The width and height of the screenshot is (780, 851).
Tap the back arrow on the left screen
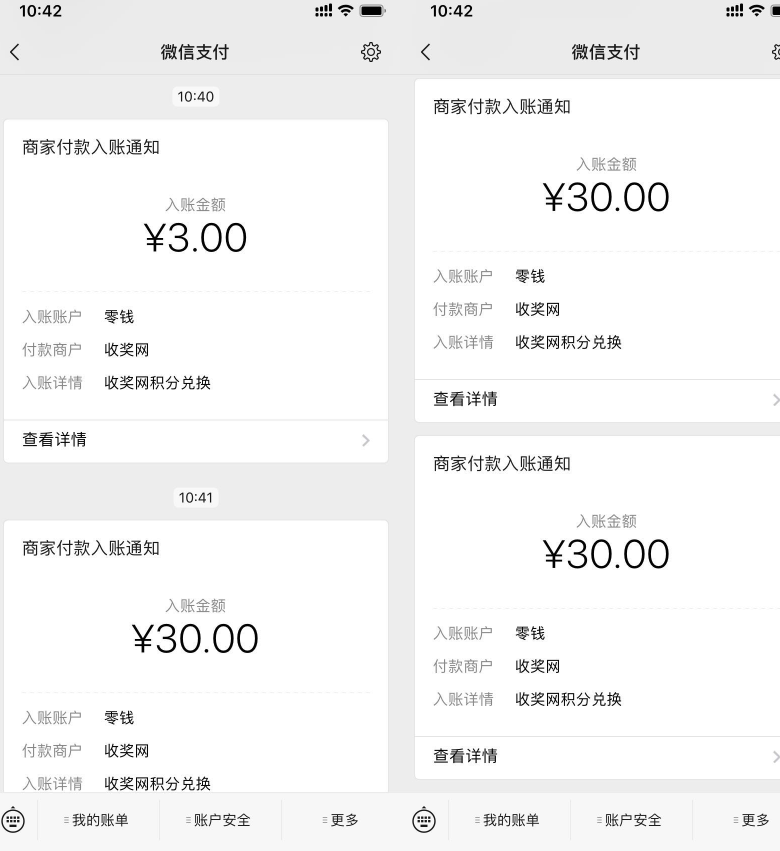pos(15,52)
